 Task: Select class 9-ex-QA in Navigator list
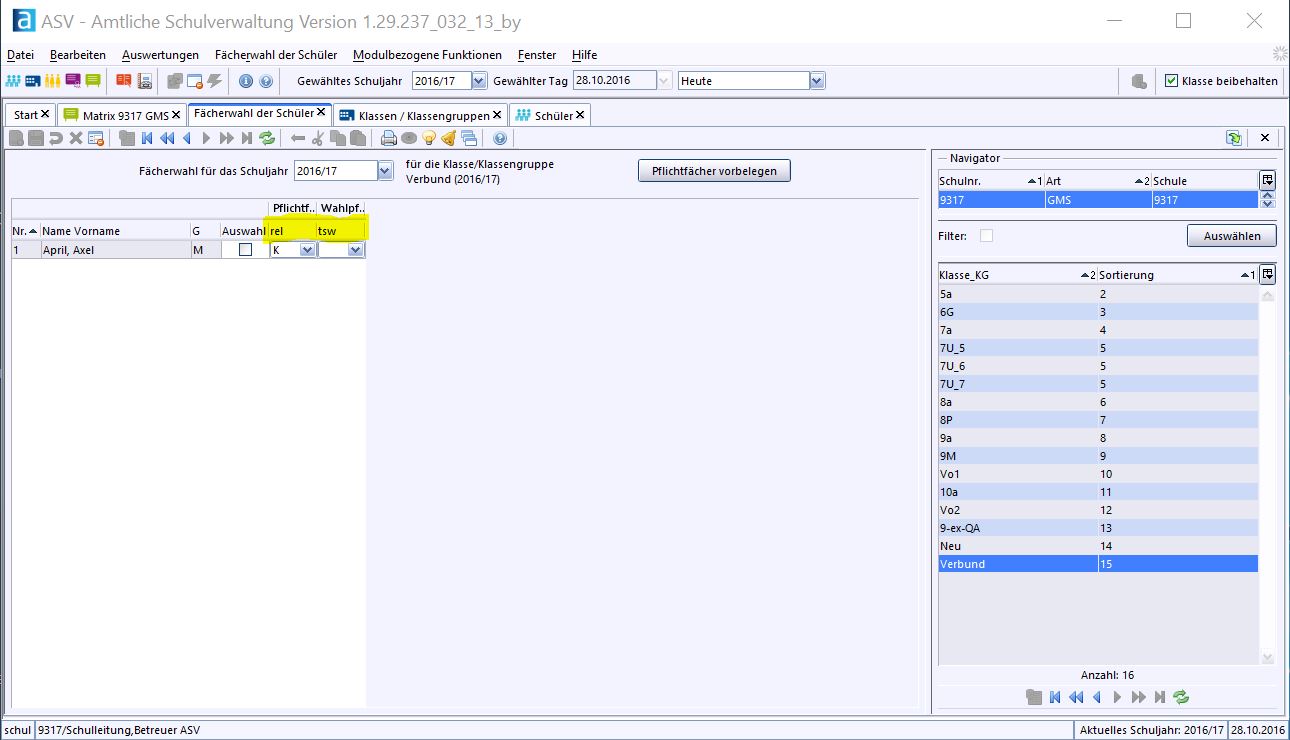coord(1098,528)
